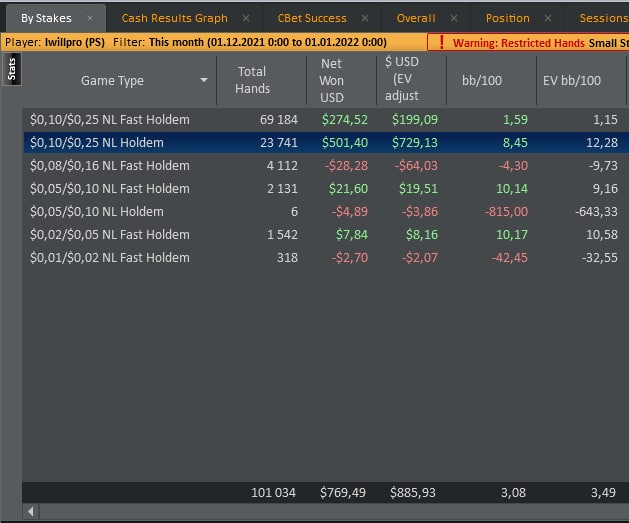The height and width of the screenshot is (523, 629).
Task: Sort by Total Hands column header
Action: pyautogui.click(x=252, y=80)
